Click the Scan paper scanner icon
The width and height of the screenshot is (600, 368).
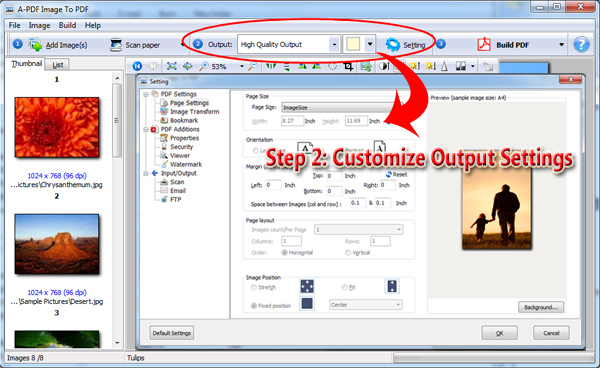pos(116,45)
